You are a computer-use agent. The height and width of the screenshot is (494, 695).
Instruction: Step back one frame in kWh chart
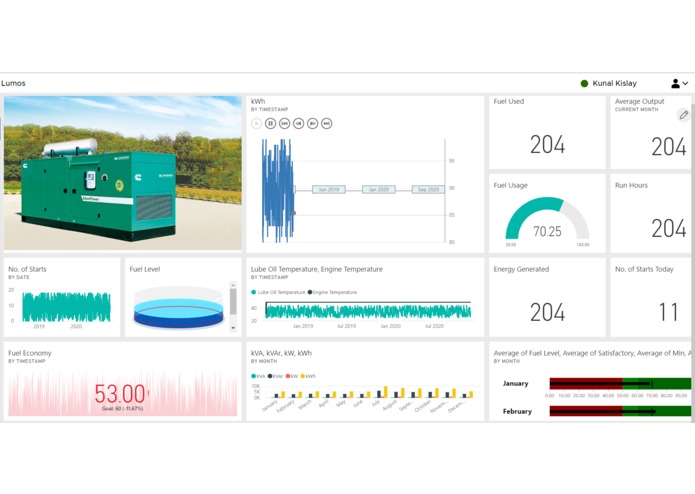pyautogui.click(x=299, y=124)
